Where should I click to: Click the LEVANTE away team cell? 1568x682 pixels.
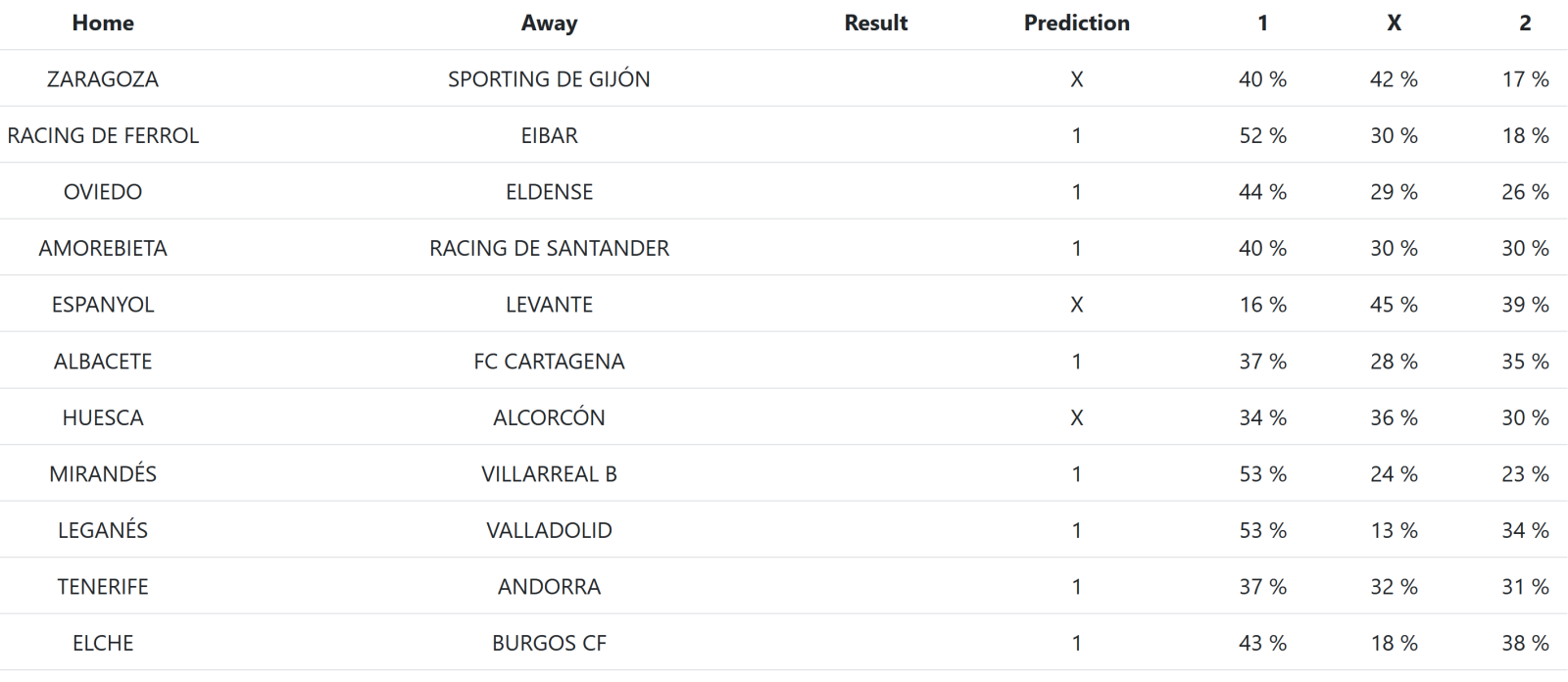pyautogui.click(x=549, y=305)
